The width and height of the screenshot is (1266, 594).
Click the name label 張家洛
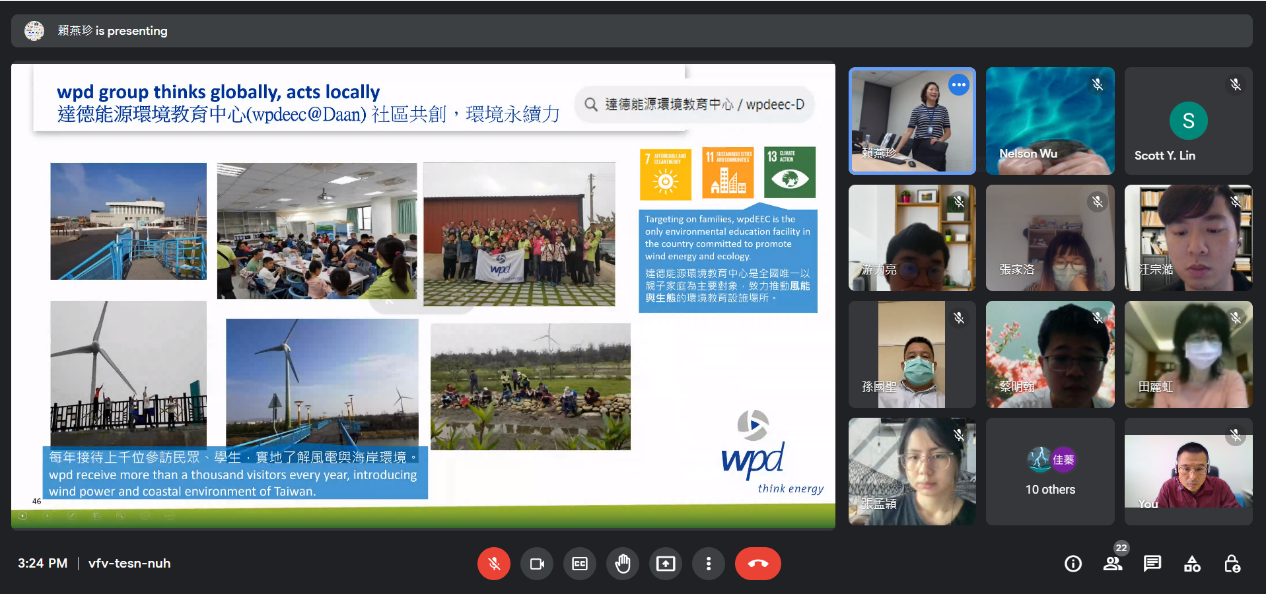point(1017,270)
